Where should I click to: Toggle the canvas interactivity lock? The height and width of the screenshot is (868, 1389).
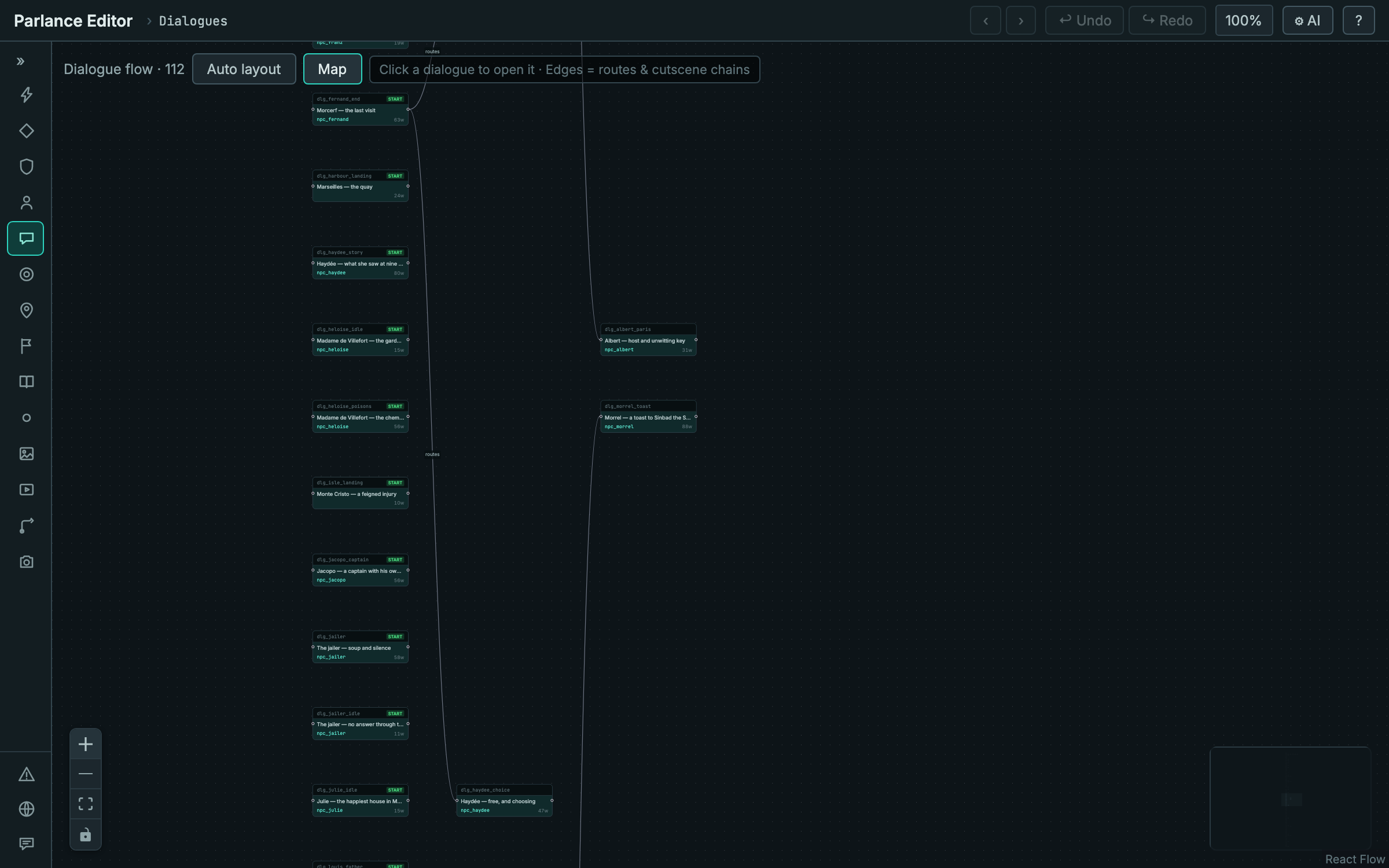pyautogui.click(x=86, y=834)
